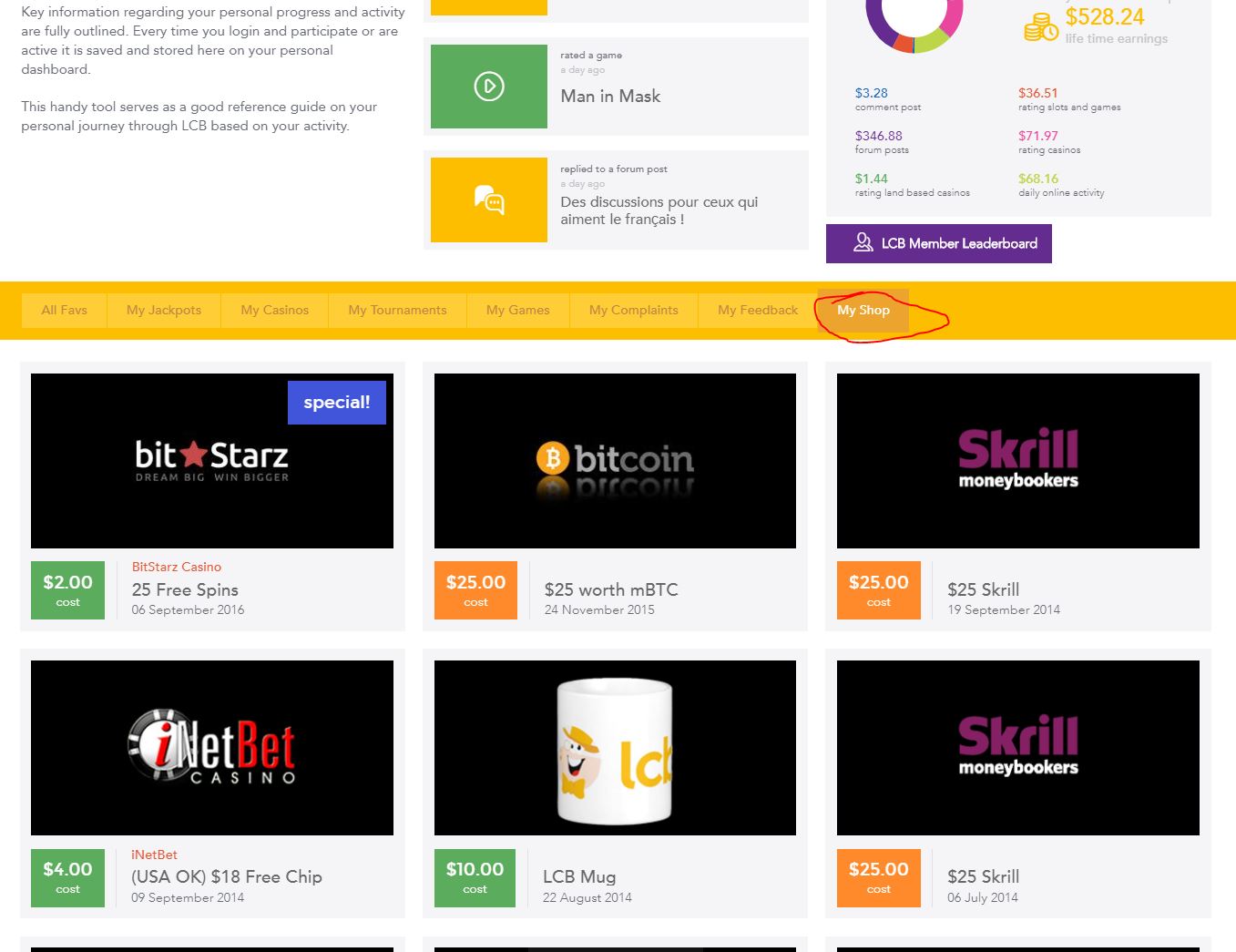The width and height of the screenshot is (1236, 952).
Task: Click the $68.16 daily online activity value
Action: (x=1038, y=179)
